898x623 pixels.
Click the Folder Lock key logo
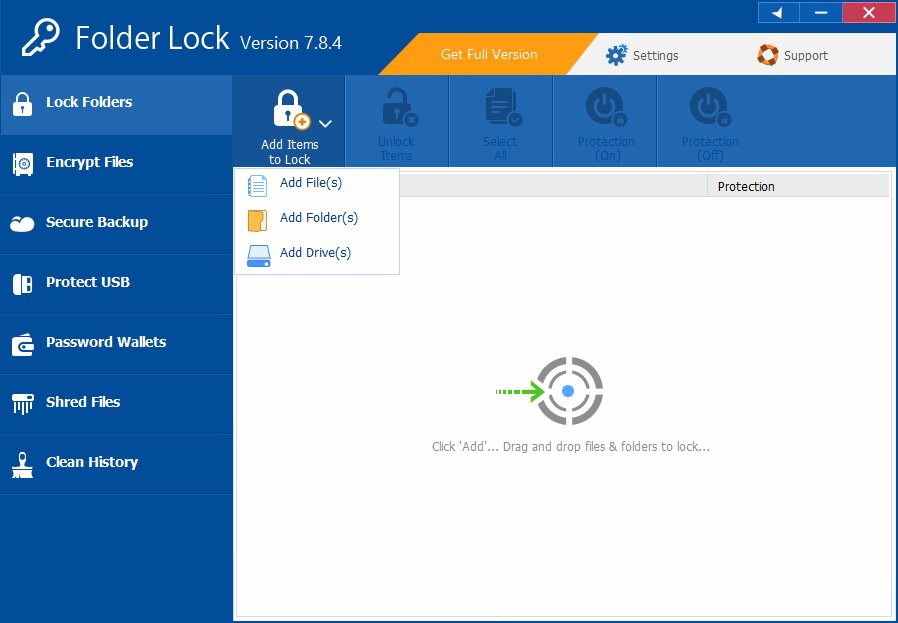40,37
